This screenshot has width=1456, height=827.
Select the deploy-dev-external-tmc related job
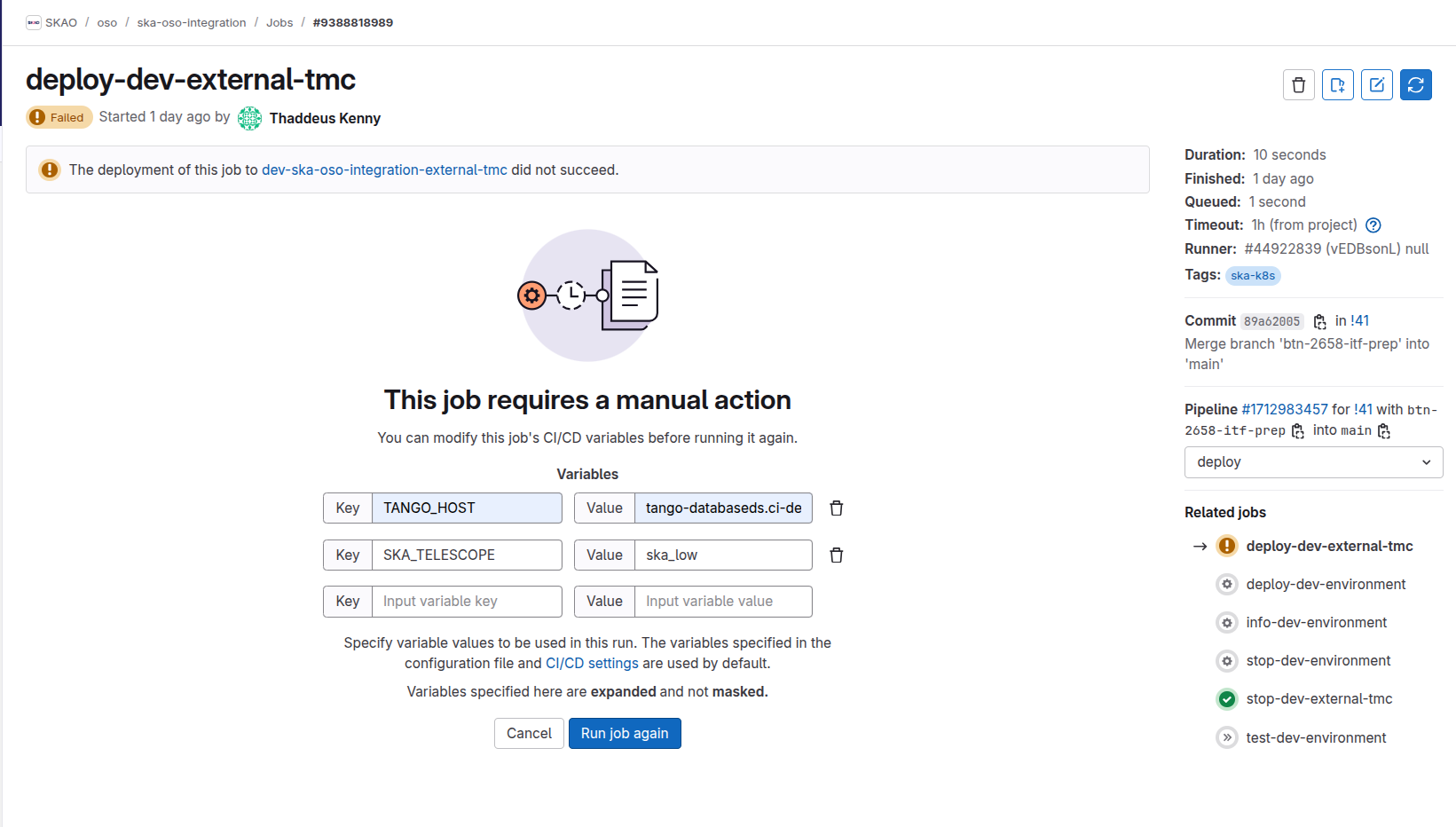click(x=1329, y=547)
